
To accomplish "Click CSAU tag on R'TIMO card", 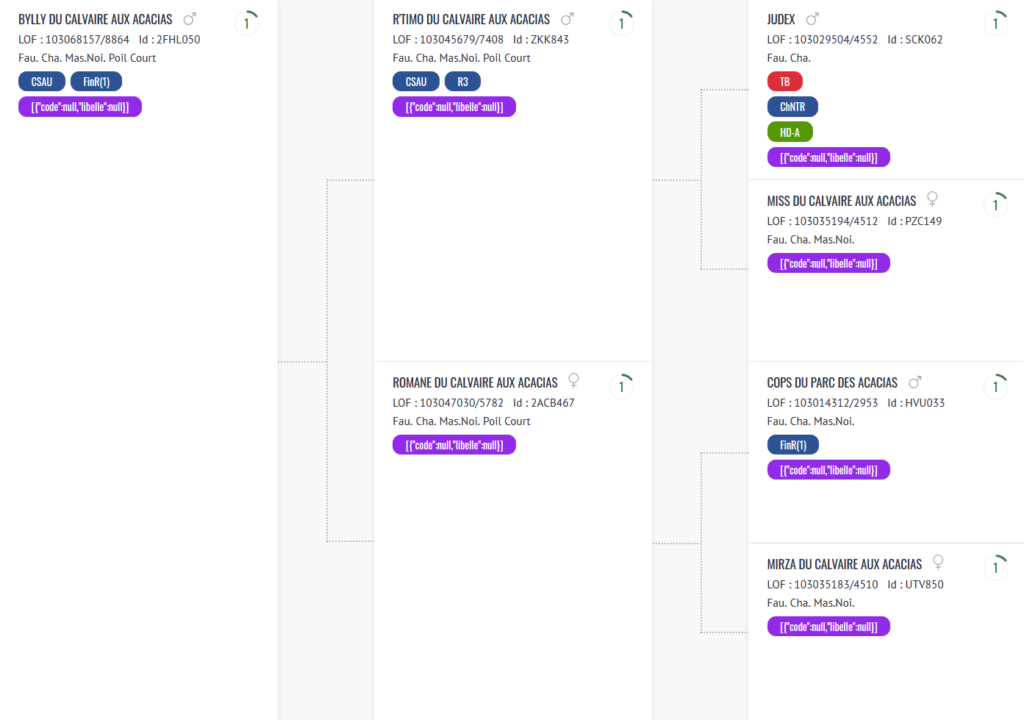I will (416, 82).
